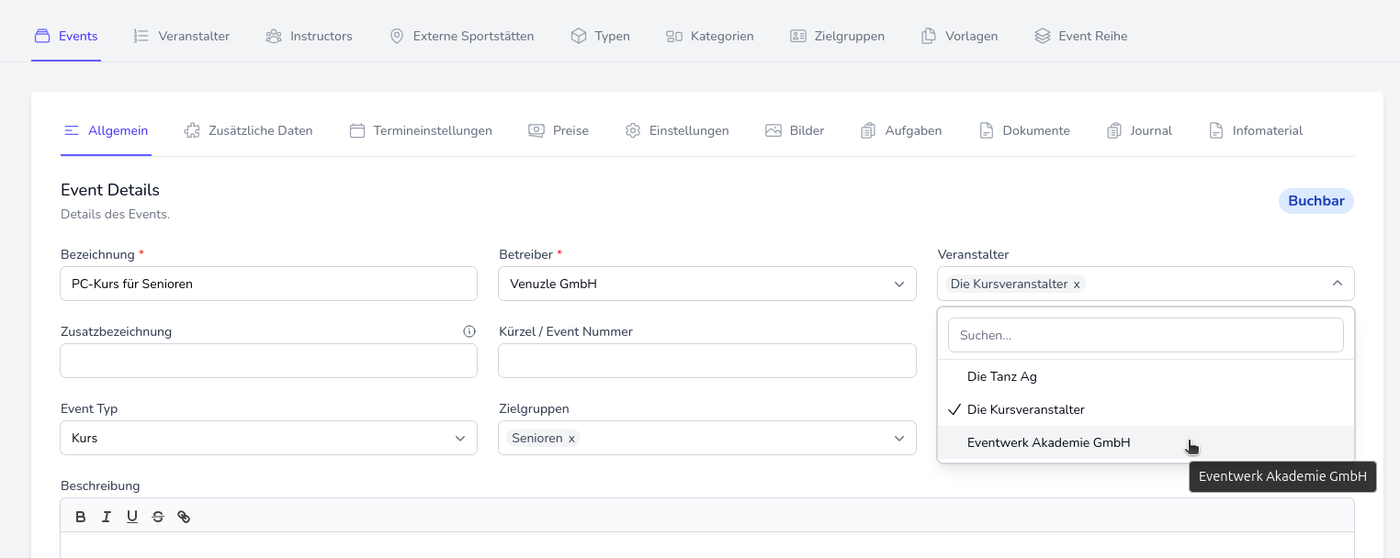Click the Suchen search field
The image size is (1400, 558).
1145,336
